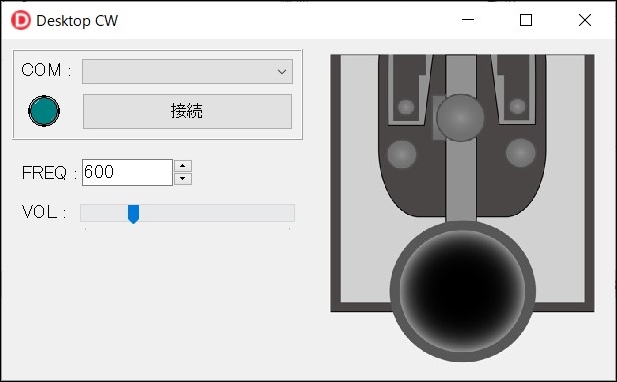Click the 接続 connect button
Screen dimensions: 617x382
pyautogui.click(x=187, y=111)
